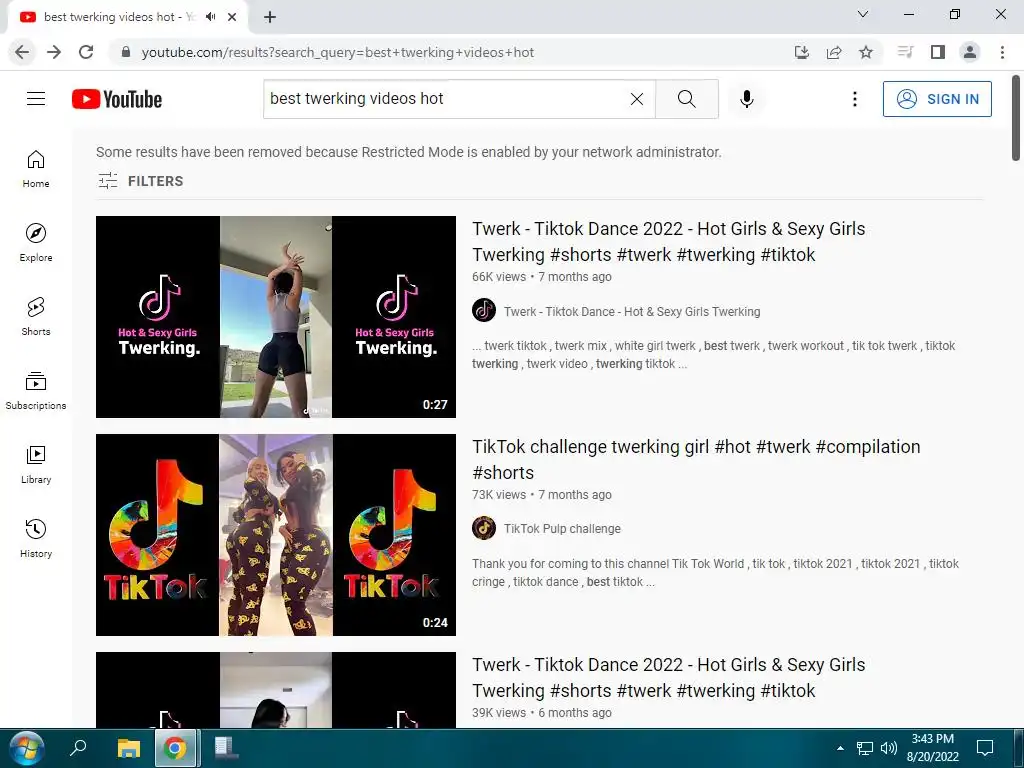Viewport: 1024px width, 768px height.
Task: Click the magnifier search button
Action: point(686,99)
